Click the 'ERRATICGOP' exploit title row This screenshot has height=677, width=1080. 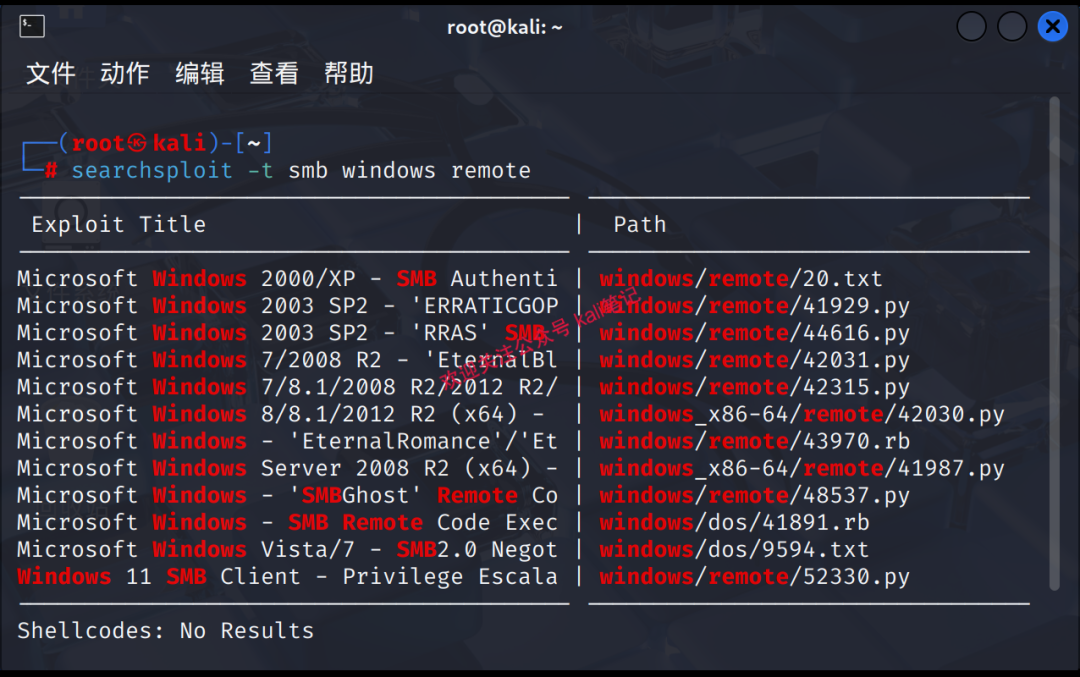[x=287, y=306]
